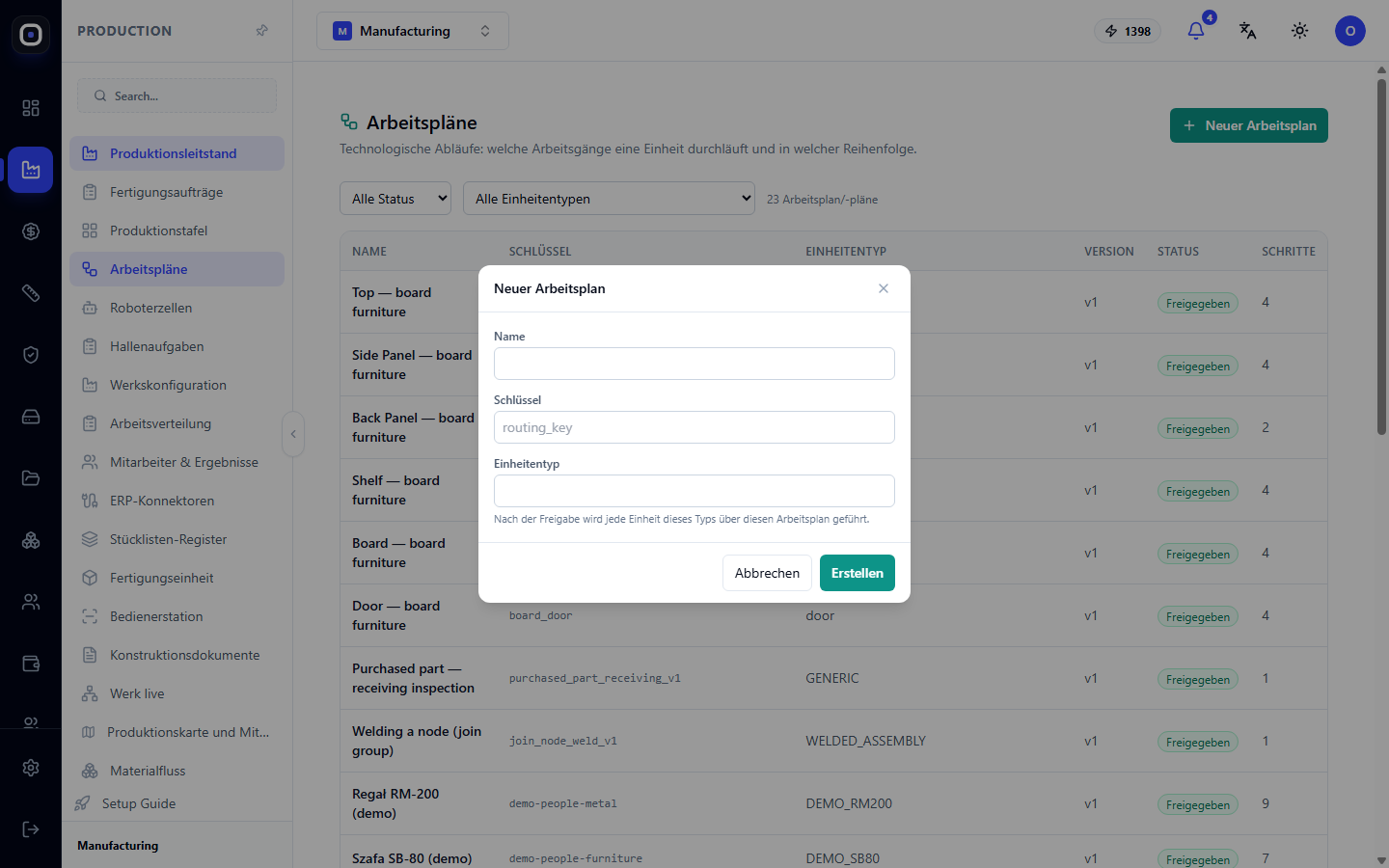The height and width of the screenshot is (868, 1389).
Task: Click the Neuer Arbeitsplan button
Action: pyautogui.click(x=1249, y=125)
